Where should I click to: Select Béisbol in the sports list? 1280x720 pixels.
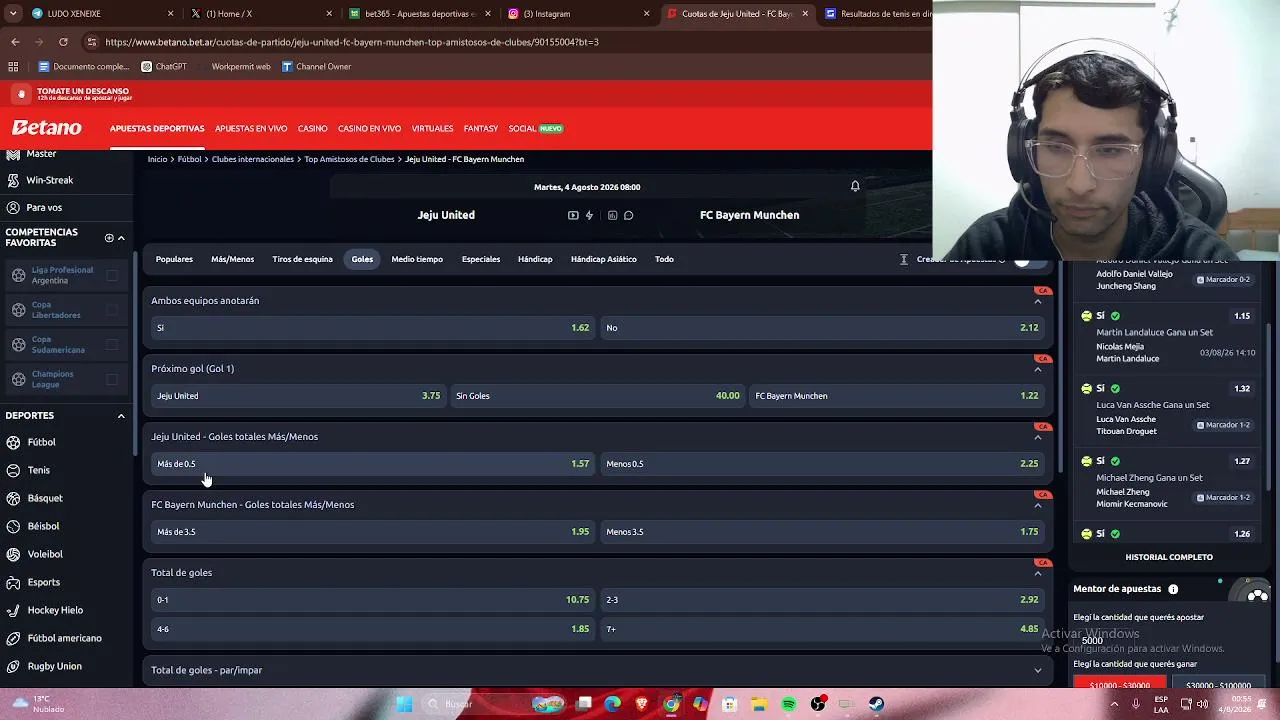click(x=43, y=526)
